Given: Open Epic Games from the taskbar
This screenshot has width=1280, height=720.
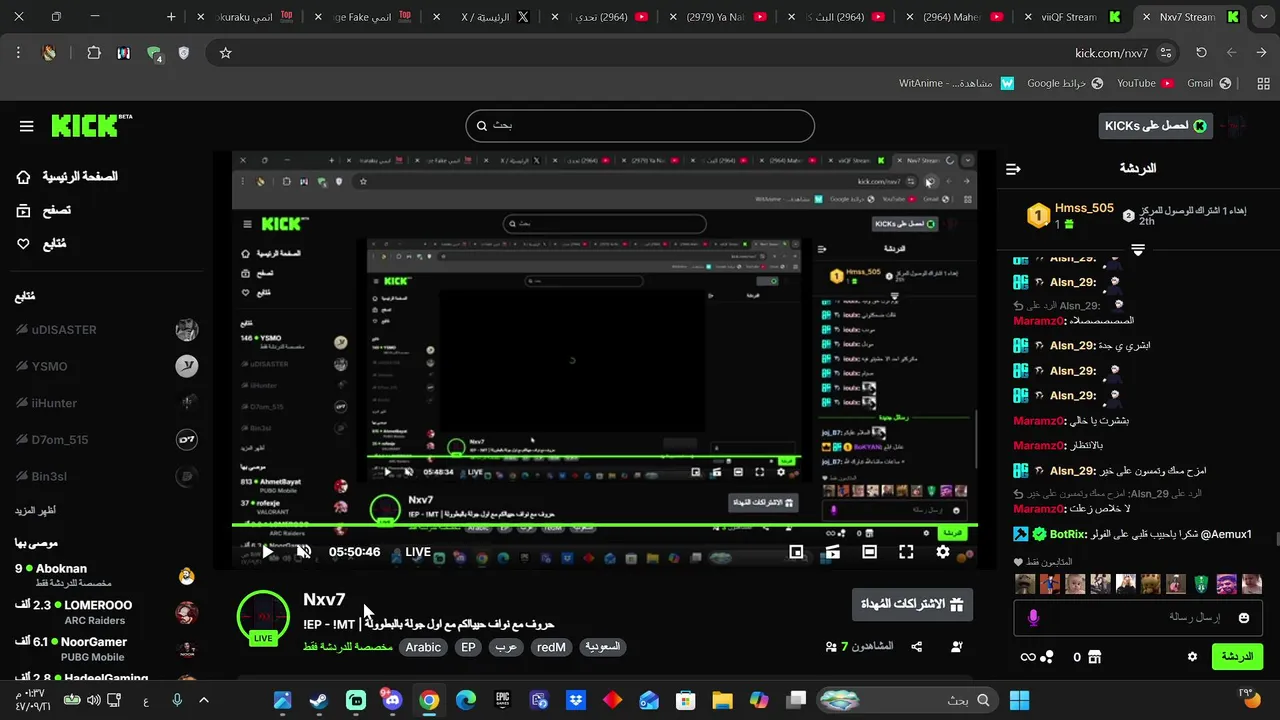Looking at the screenshot, I should tap(502, 700).
